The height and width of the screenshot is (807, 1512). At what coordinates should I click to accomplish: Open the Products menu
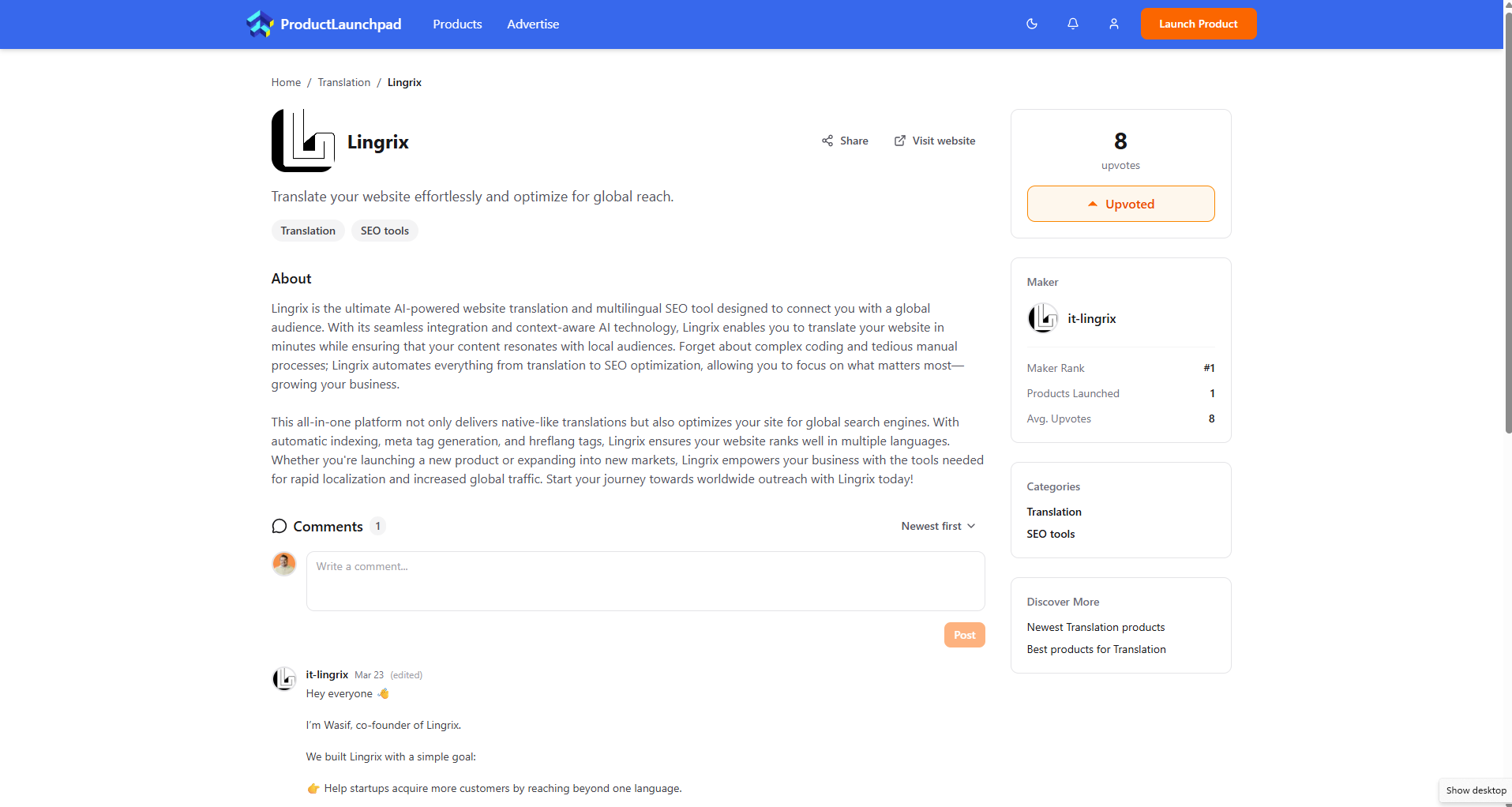(456, 24)
